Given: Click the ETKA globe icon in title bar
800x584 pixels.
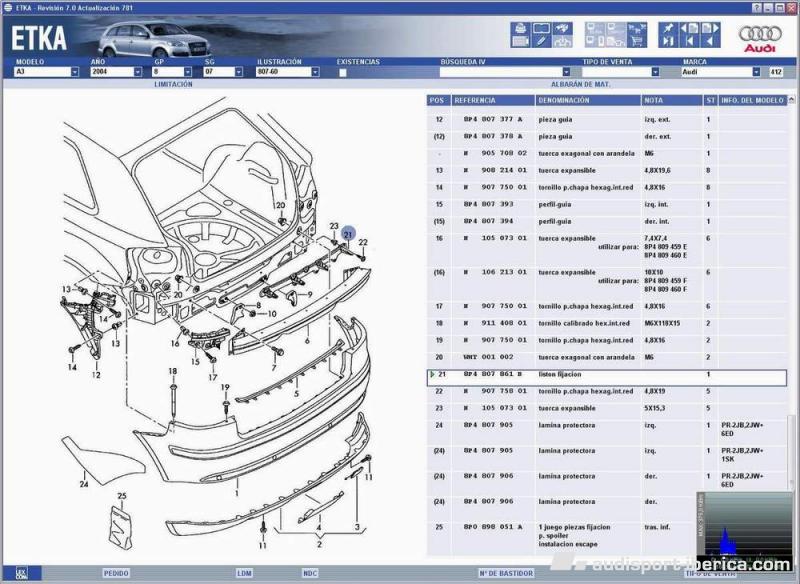Looking at the screenshot, I should 8,8.
